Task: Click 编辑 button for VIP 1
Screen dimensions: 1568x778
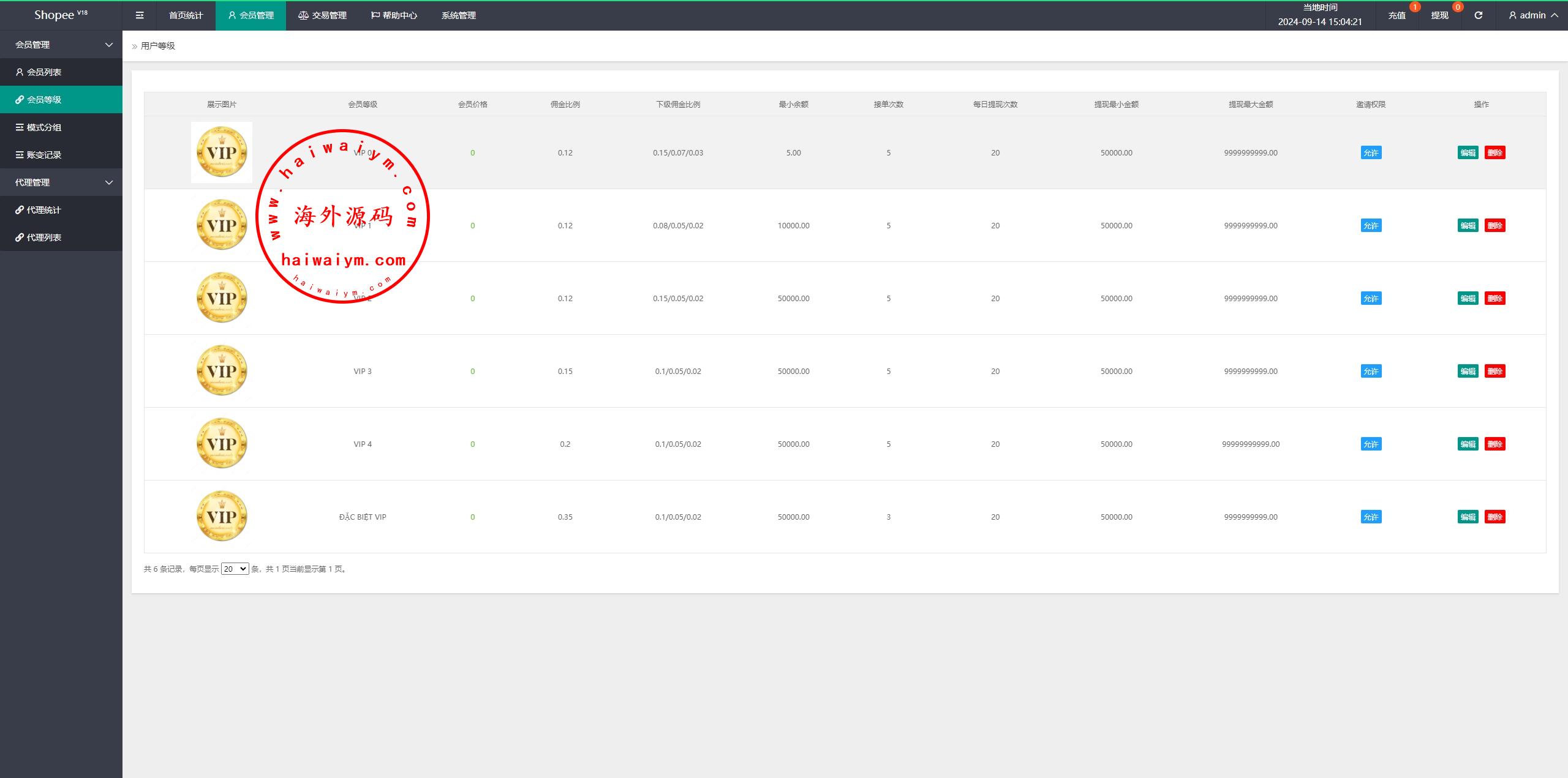Action: [x=1468, y=225]
